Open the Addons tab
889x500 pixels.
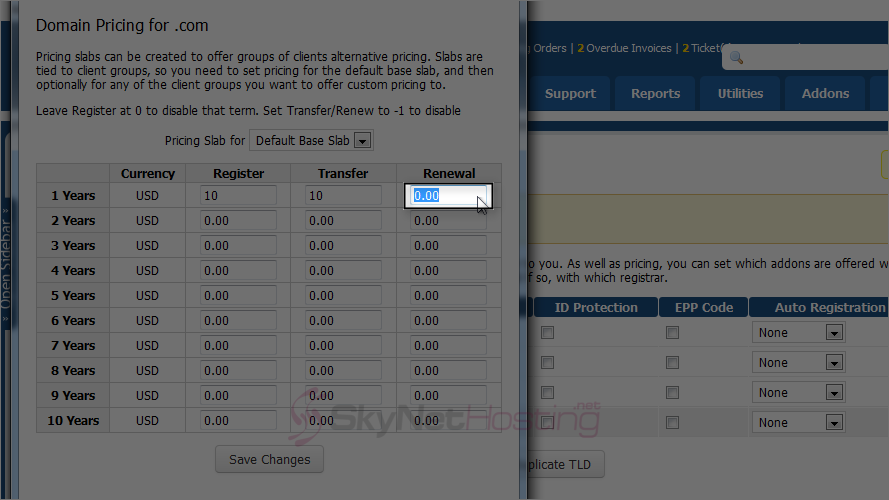[x=826, y=94]
